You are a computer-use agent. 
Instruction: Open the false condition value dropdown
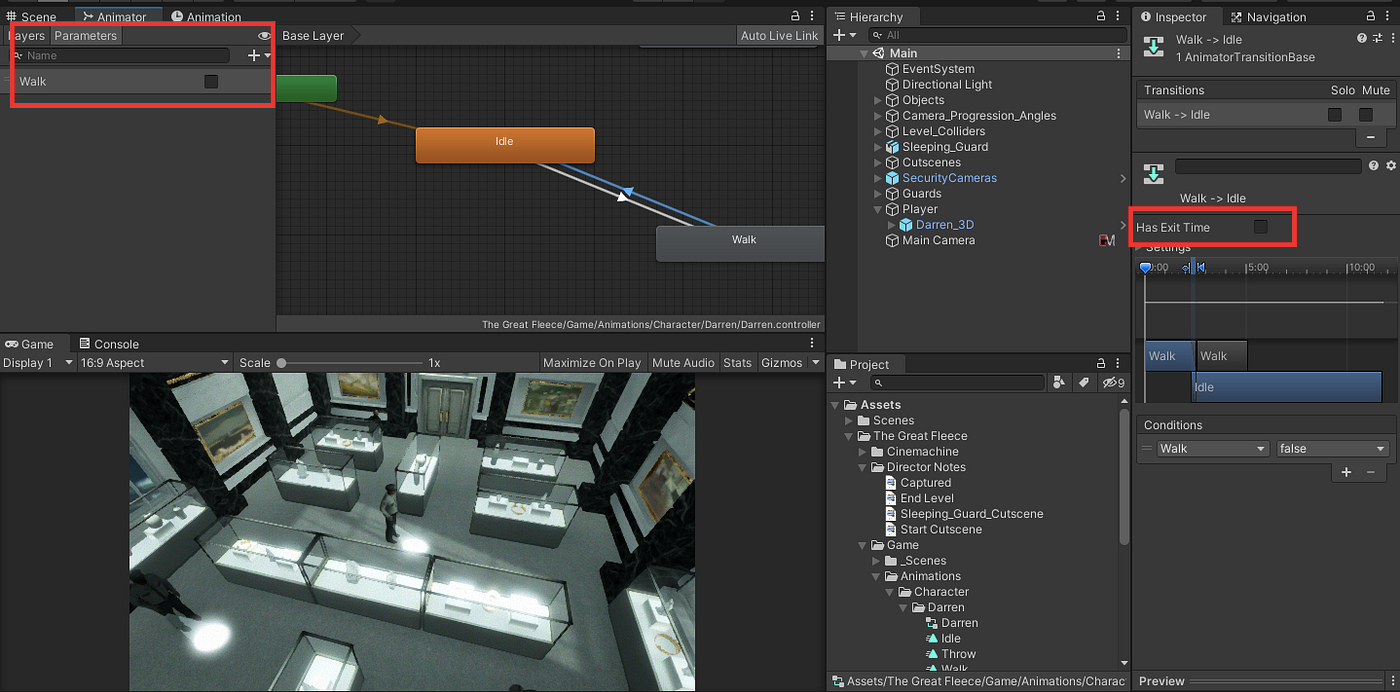1333,449
